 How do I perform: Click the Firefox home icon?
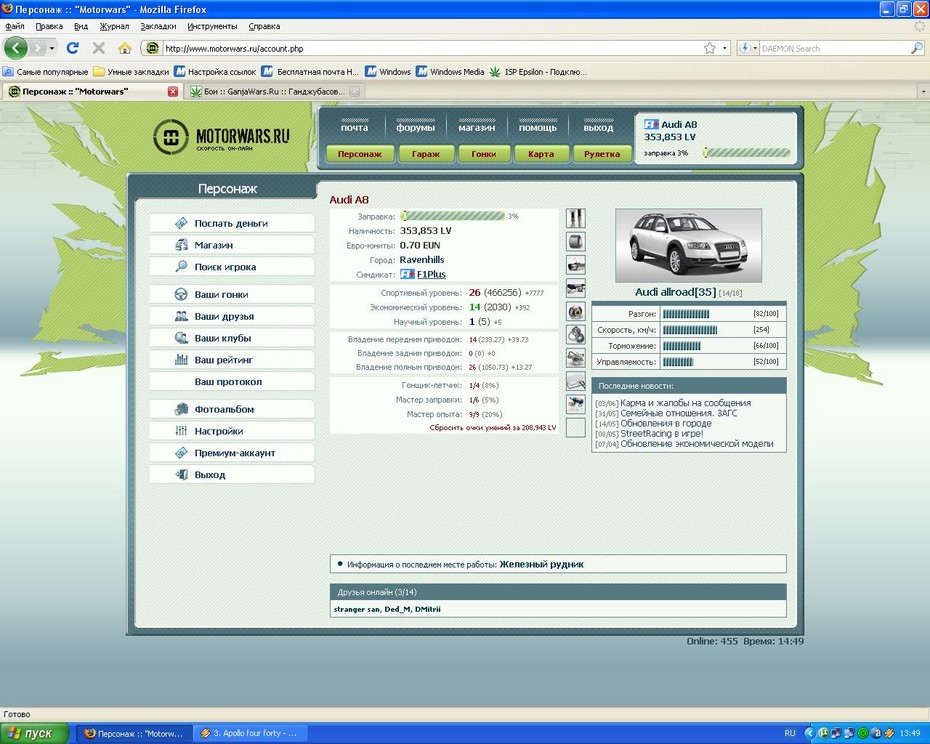pyautogui.click(x=125, y=48)
